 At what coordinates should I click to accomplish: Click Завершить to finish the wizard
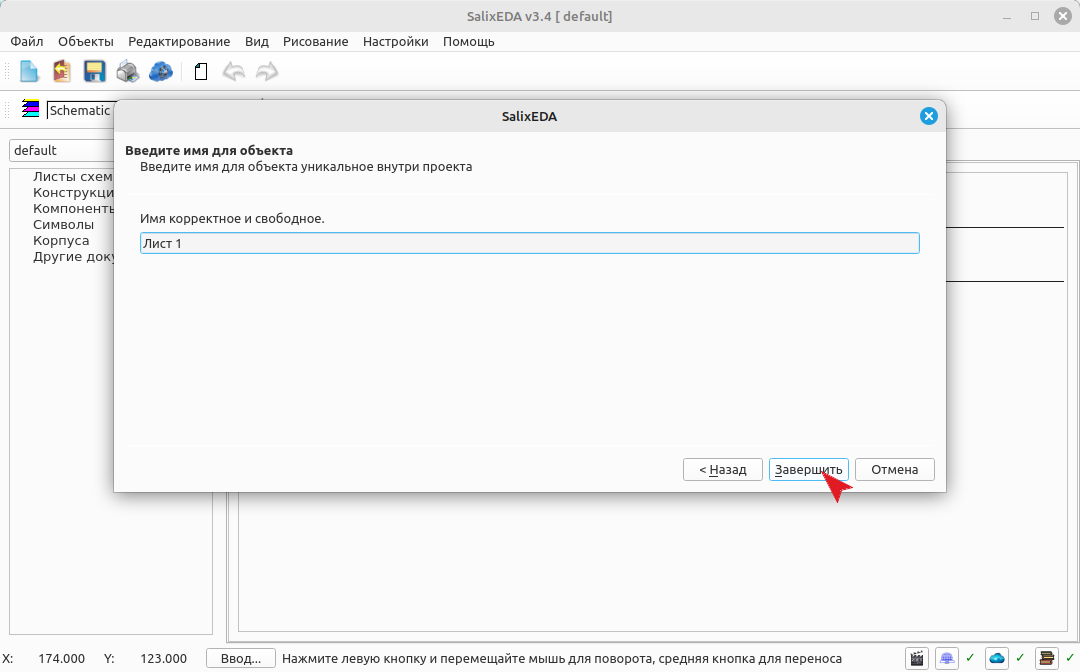(x=809, y=470)
